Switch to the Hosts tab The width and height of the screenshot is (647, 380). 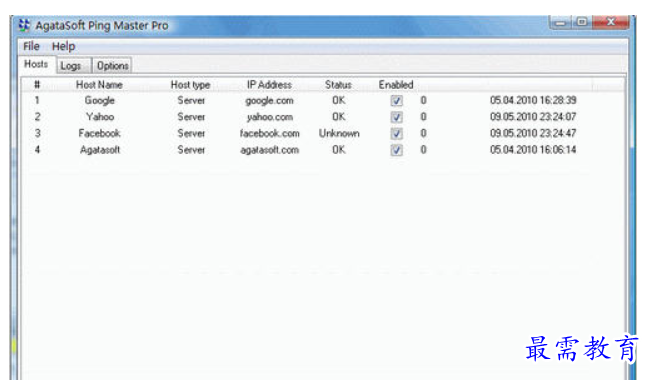tap(36, 64)
